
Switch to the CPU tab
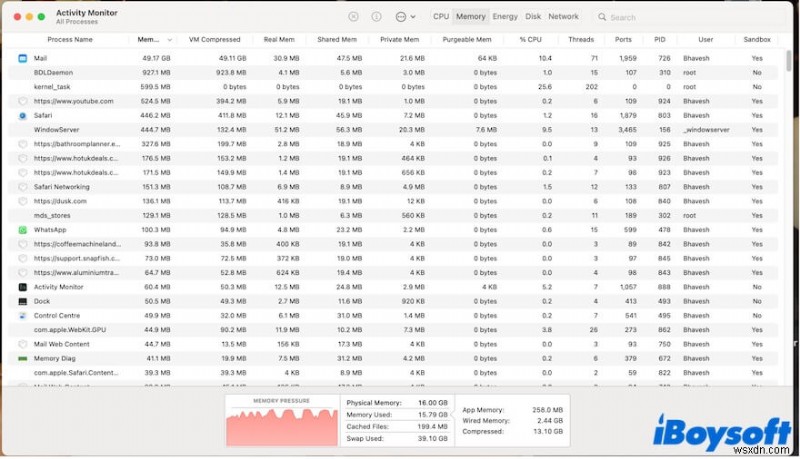tap(441, 16)
